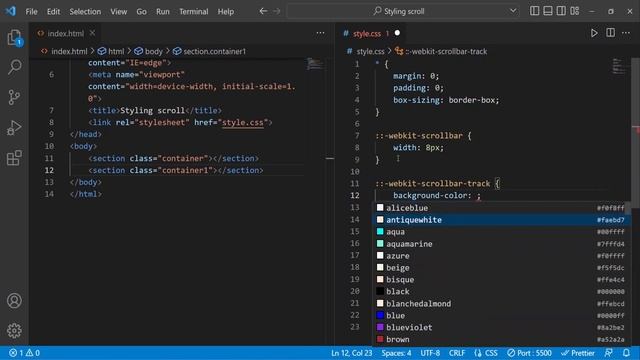Image resolution: width=640 pixels, height=360 pixels.
Task: Change indentation via Spaces: 4
Action: tap(396, 353)
